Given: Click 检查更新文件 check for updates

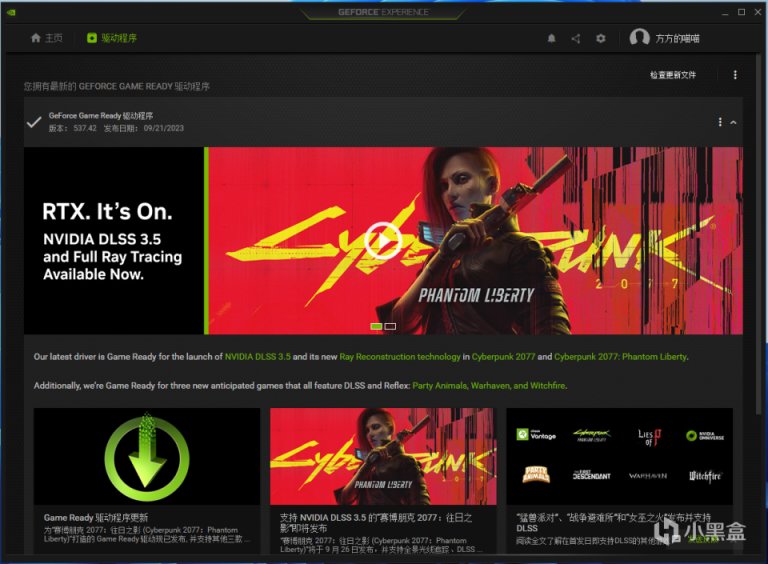Looking at the screenshot, I should pos(673,75).
